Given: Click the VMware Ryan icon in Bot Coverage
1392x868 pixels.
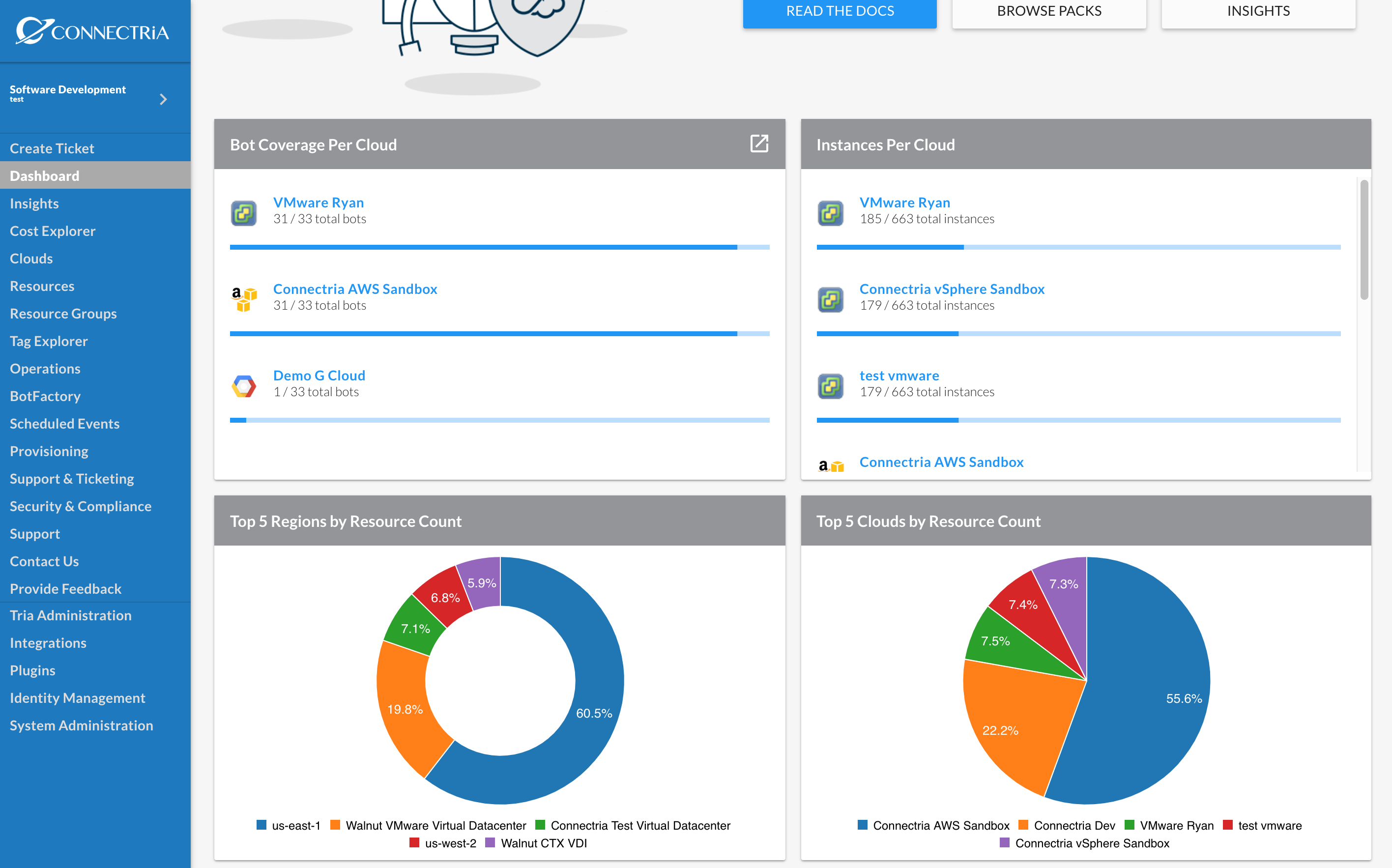Looking at the screenshot, I should click(x=244, y=213).
